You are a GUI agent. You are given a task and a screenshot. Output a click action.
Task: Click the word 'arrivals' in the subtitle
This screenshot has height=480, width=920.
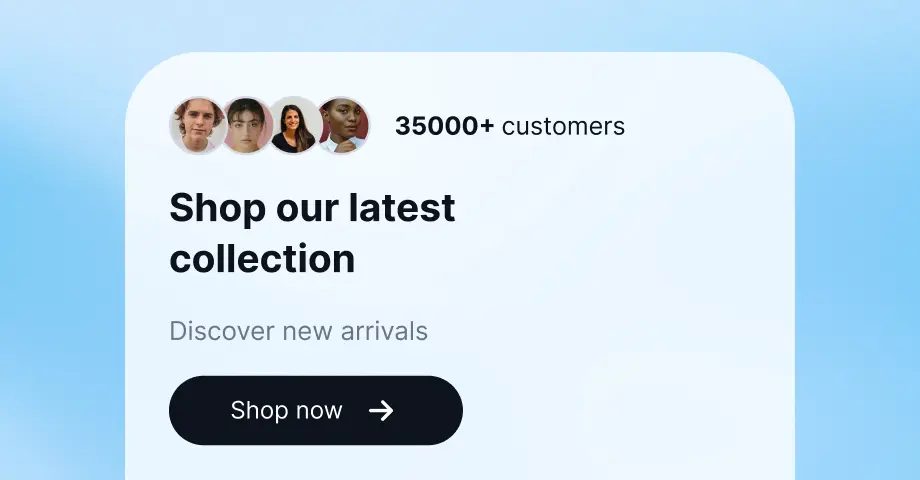[384, 331]
